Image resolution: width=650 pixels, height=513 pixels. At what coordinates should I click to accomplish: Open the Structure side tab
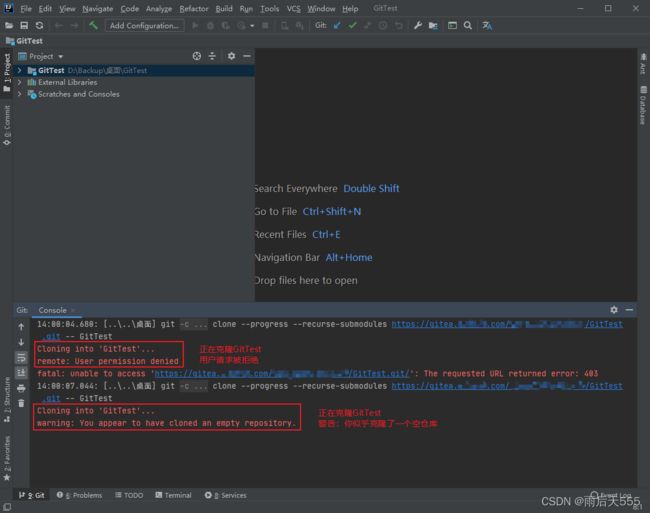[x=7, y=400]
